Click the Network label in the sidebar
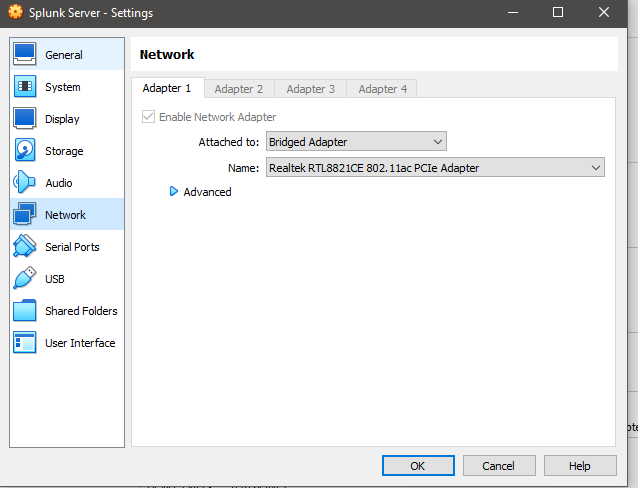 pyautogui.click(x=65, y=215)
